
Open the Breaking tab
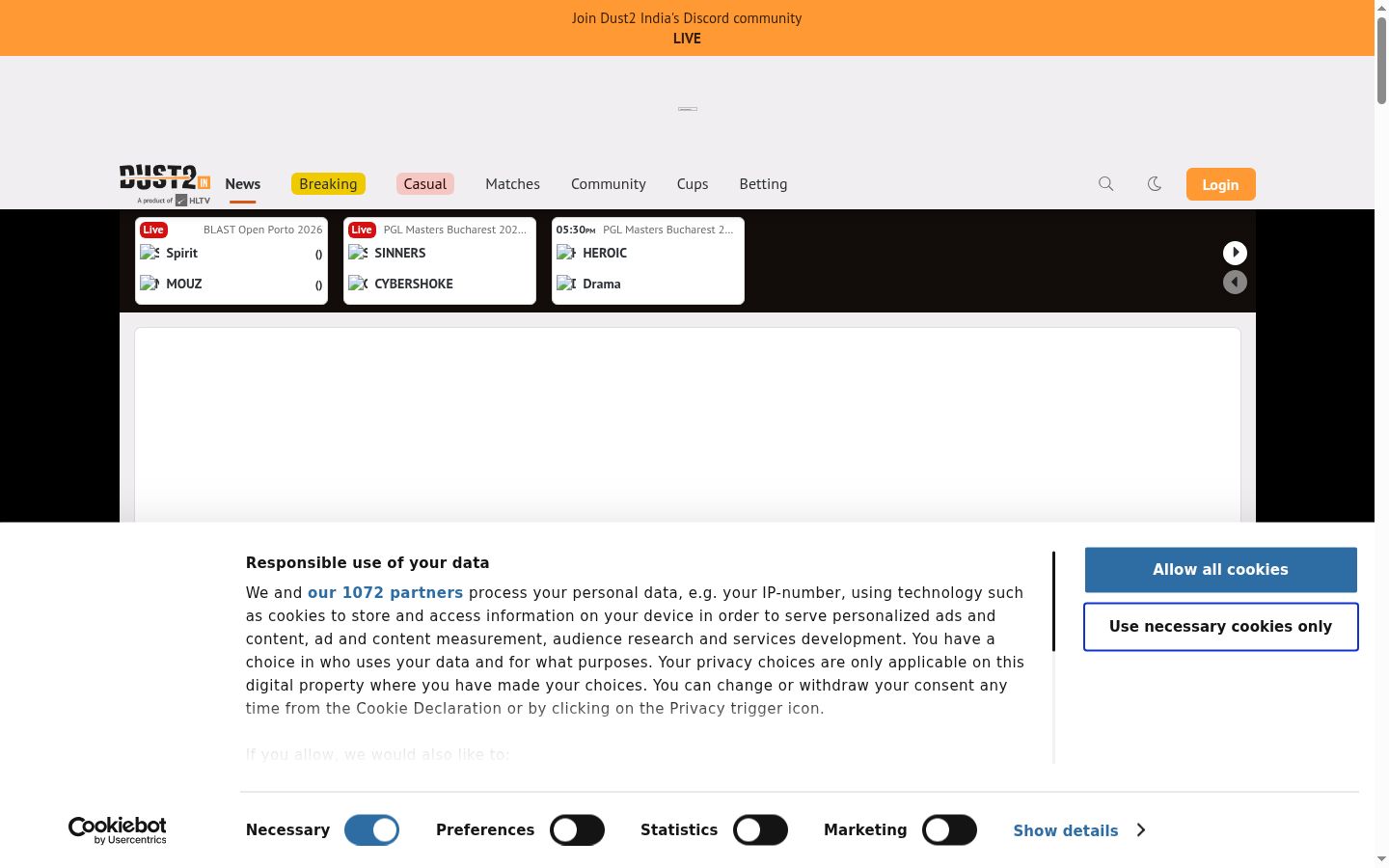point(328,184)
